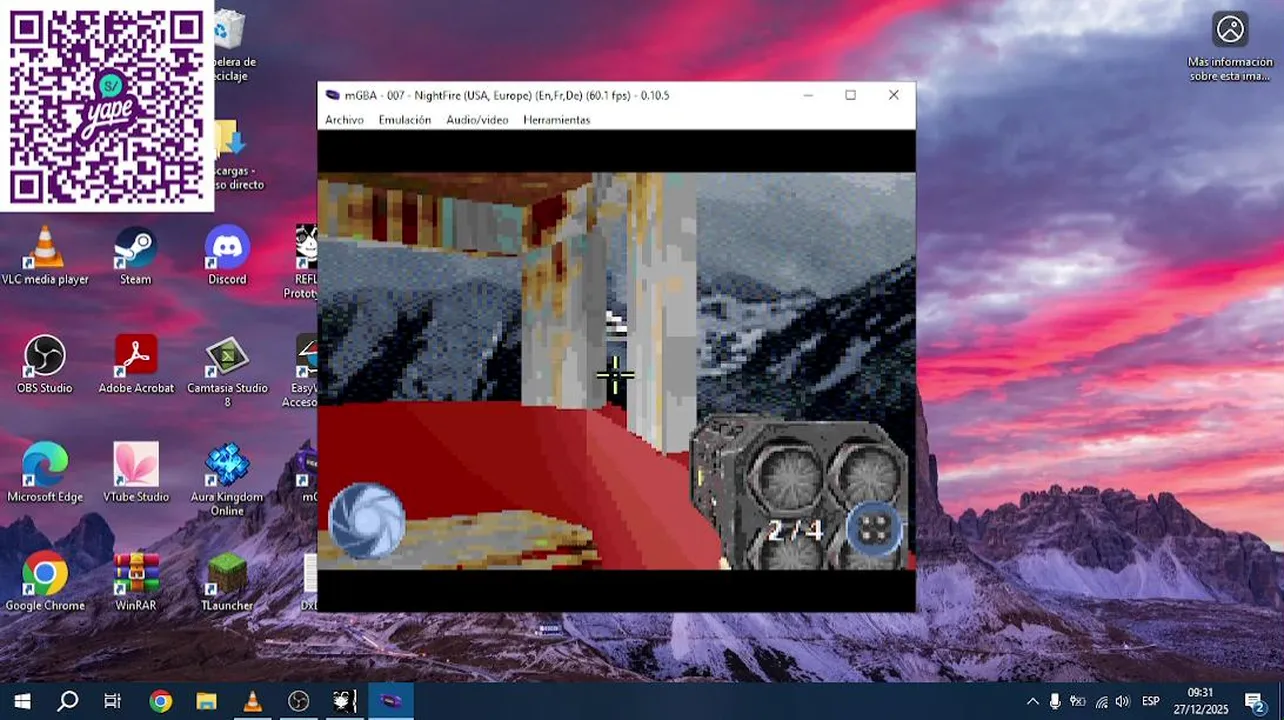This screenshot has height=720, width=1284.
Task: Open the Discord desktop shortcut
Action: [x=227, y=256]
